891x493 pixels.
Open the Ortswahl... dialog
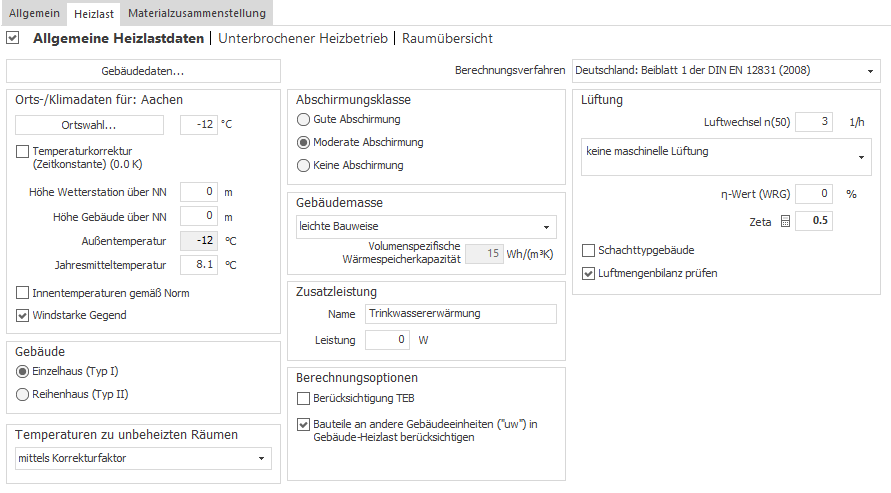click(x=89, y=125)
